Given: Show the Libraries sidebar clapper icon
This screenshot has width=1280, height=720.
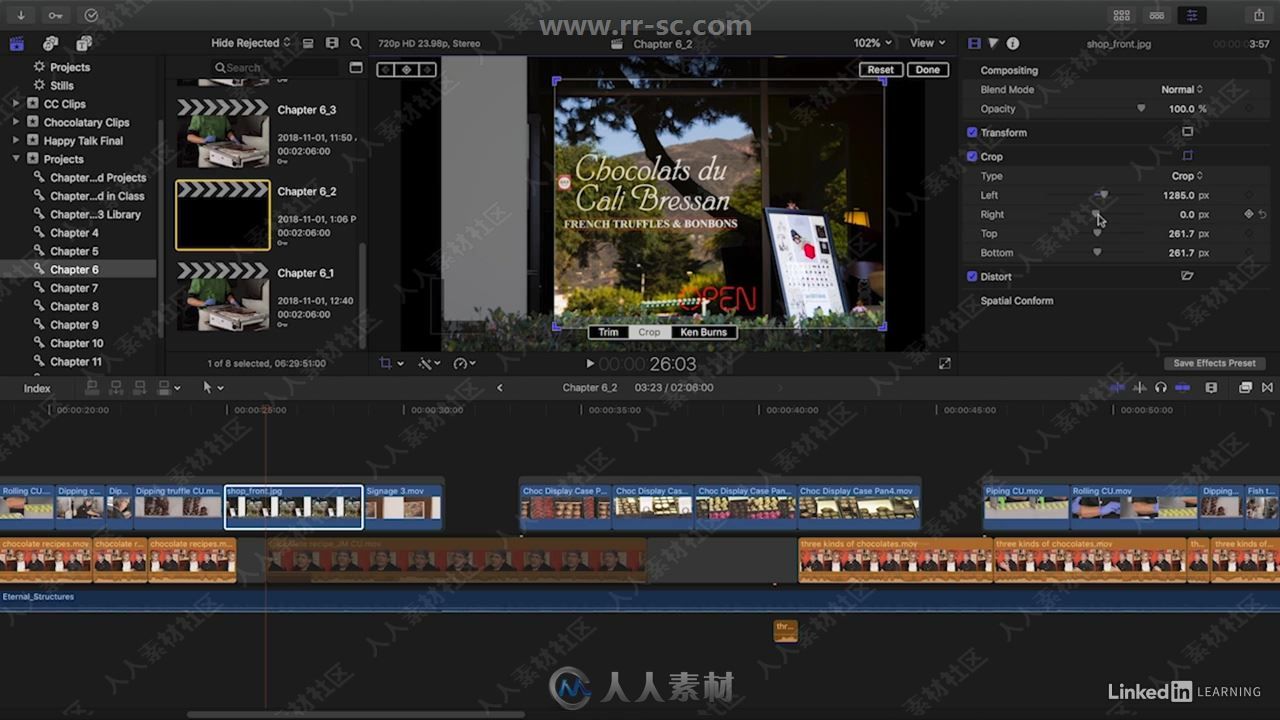Looking at the screenshot, I should click(x=17, y=44).
